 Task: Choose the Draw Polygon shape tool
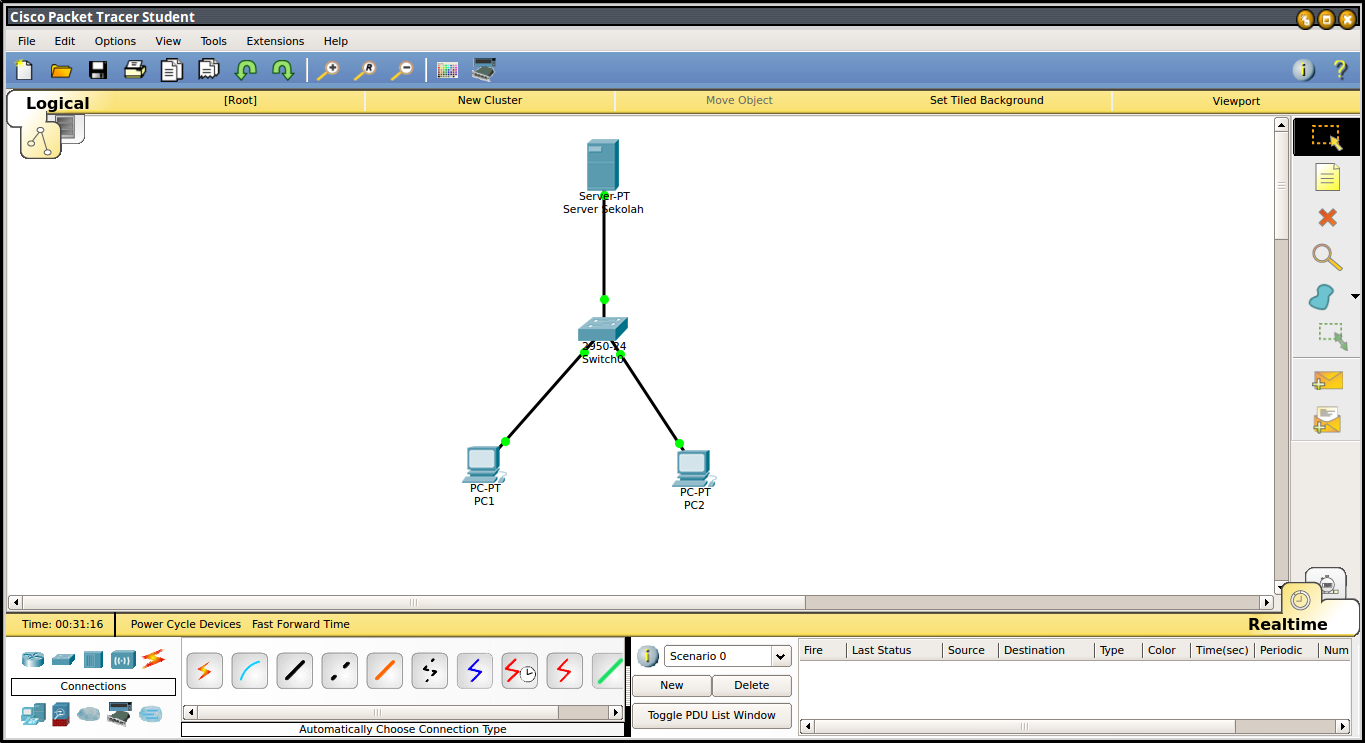(1321, 297)
